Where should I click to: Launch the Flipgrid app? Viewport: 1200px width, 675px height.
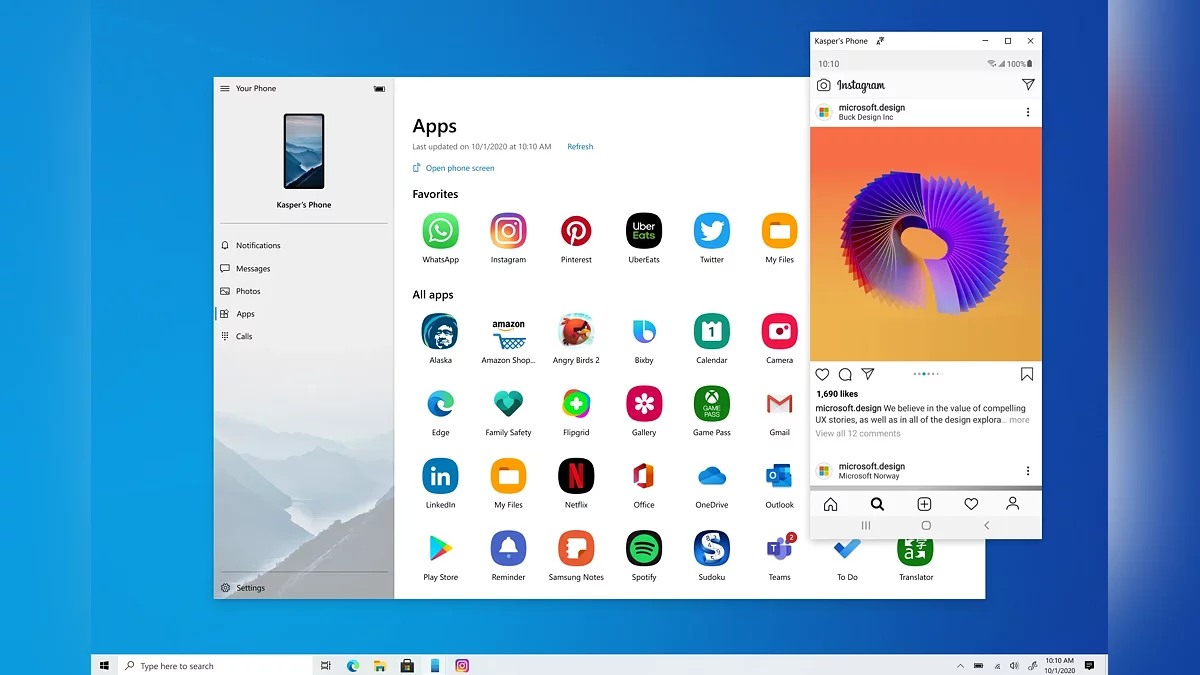click(576, 404)
